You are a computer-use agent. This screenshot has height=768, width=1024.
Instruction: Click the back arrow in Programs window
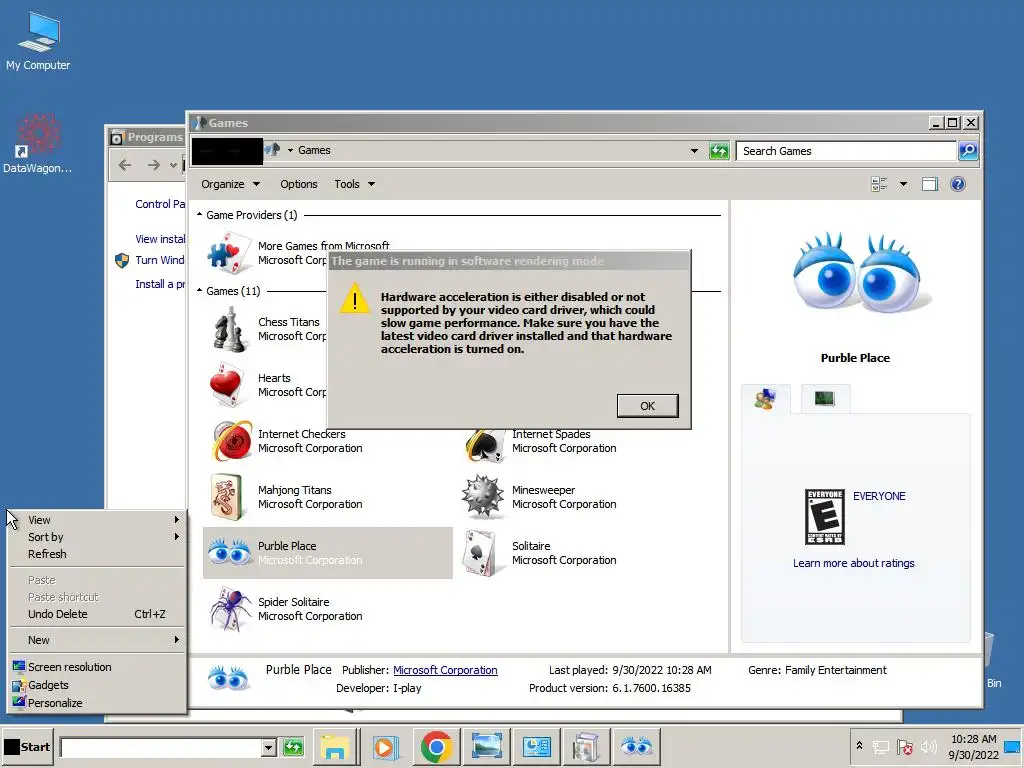(x=125, y=165)
